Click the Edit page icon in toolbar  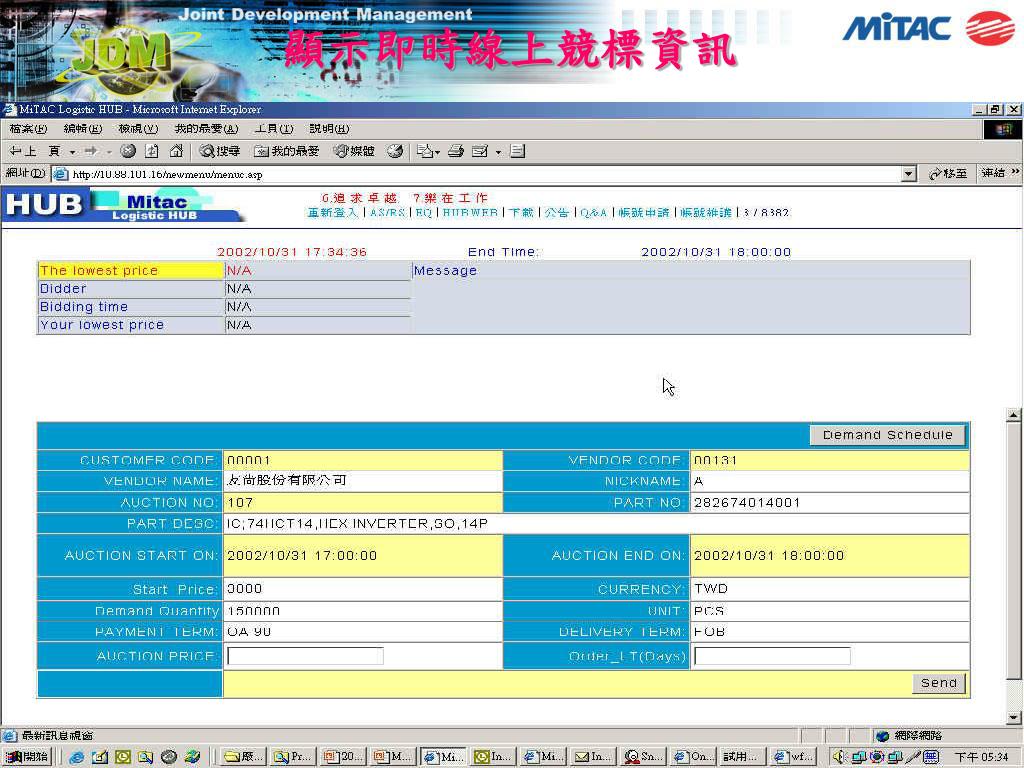480,152
